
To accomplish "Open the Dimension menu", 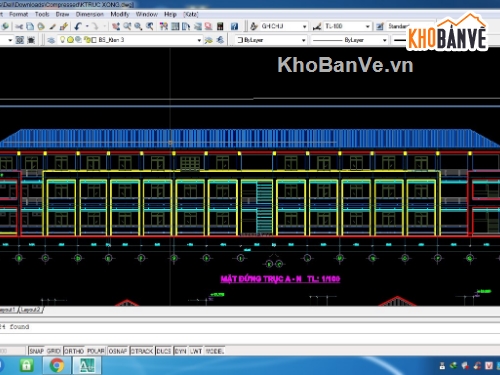I will pos(90,14).
